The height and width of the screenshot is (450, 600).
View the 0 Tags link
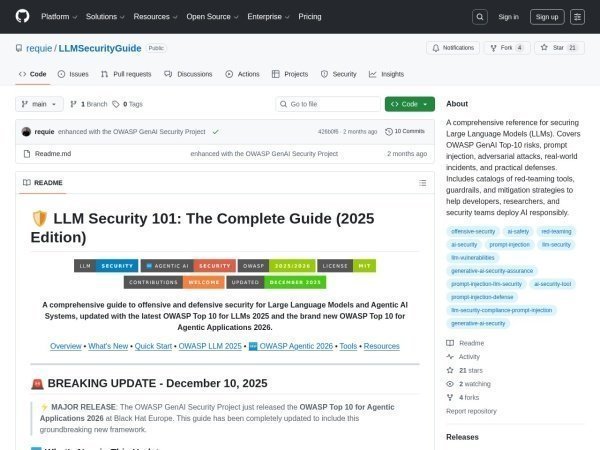point(127,104)
